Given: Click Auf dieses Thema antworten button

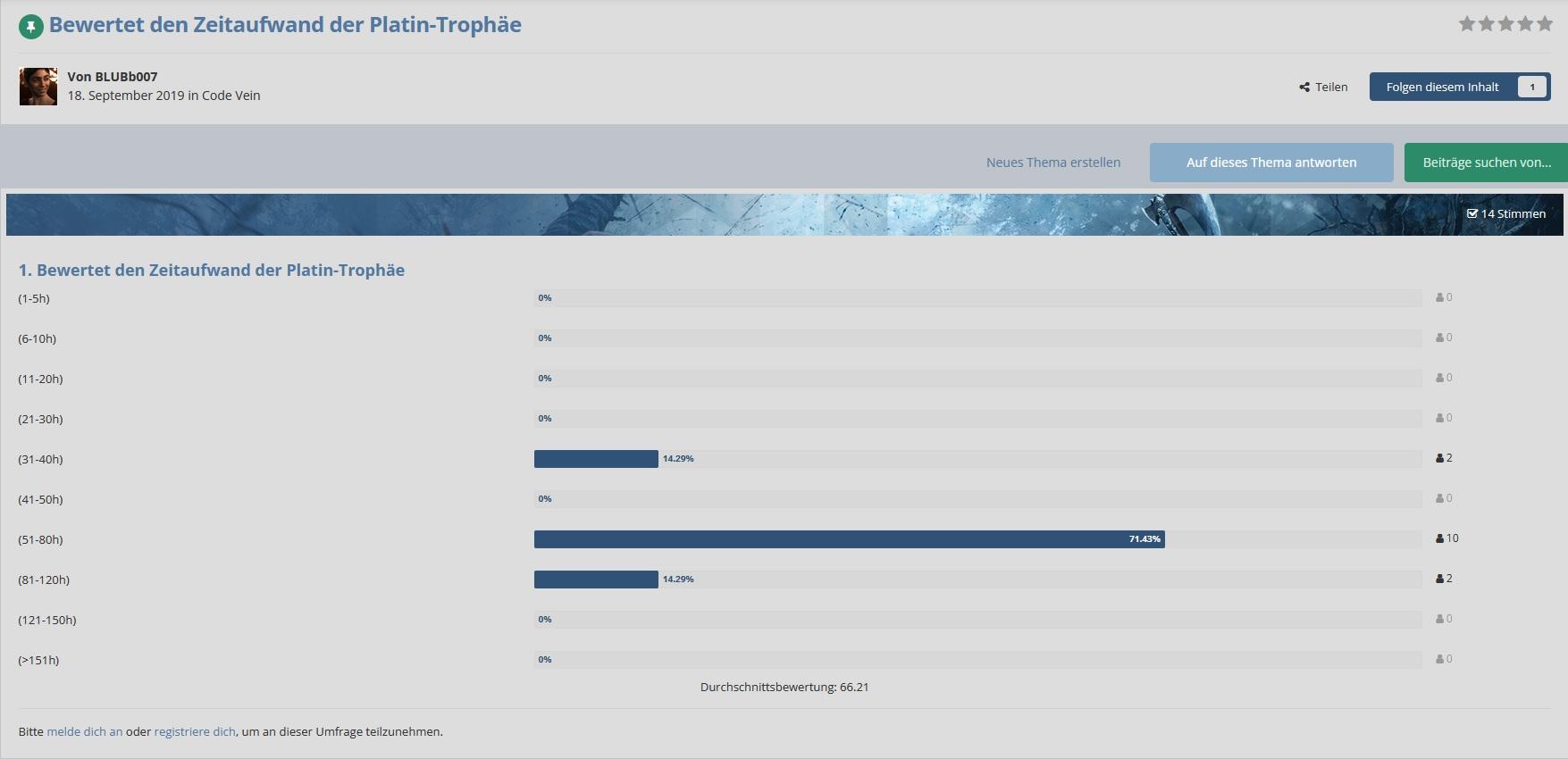Looking at the screenshot, I should (x=1270, y=163).
